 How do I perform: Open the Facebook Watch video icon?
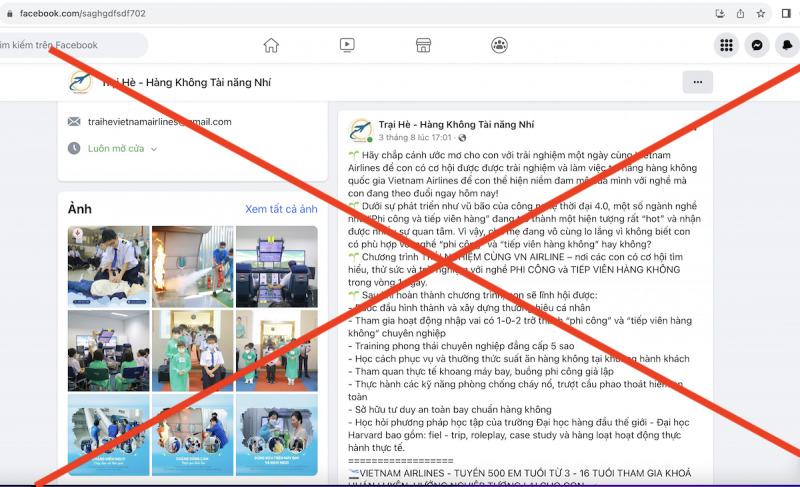click(x=347, y=45)
